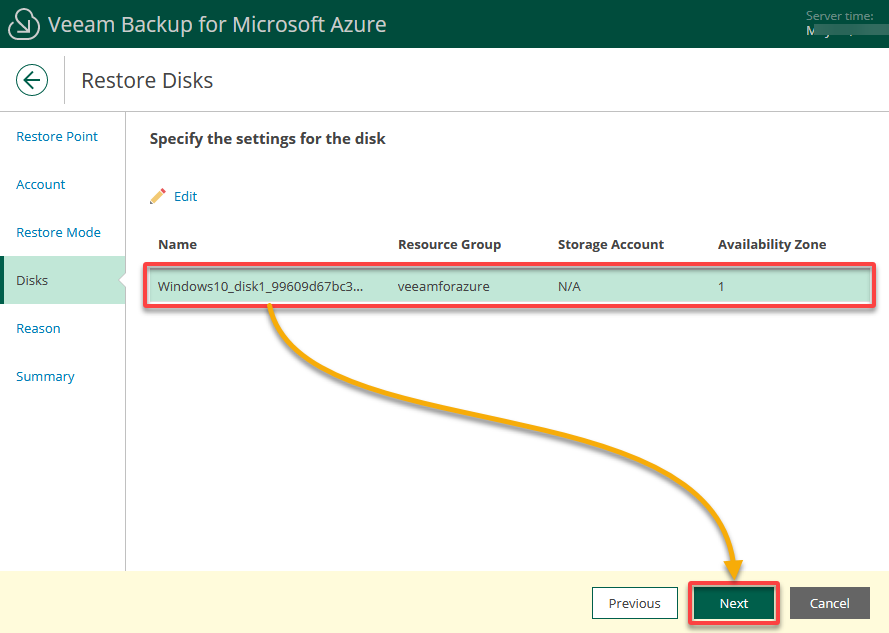Click the Veeam Backup for Microsoft Azure title
889x633 pixels.
coord(217,24)
